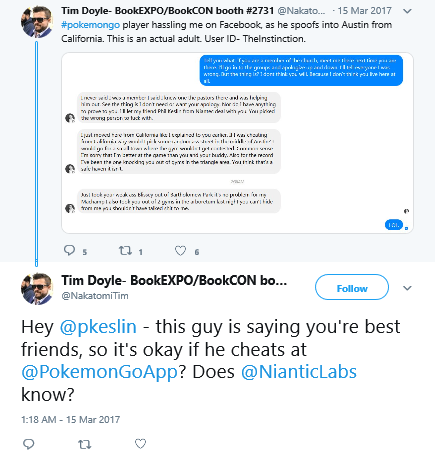Retweet the main tweet mentioning @pkeslin
The width and height of the screenshot is (435, 456).
pyautogui.click(x=84, y=444)
